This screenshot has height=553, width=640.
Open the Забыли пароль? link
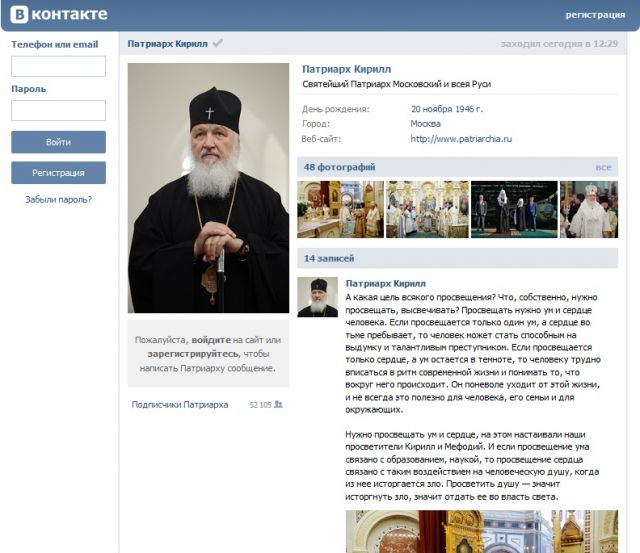(x=58, y=200)
